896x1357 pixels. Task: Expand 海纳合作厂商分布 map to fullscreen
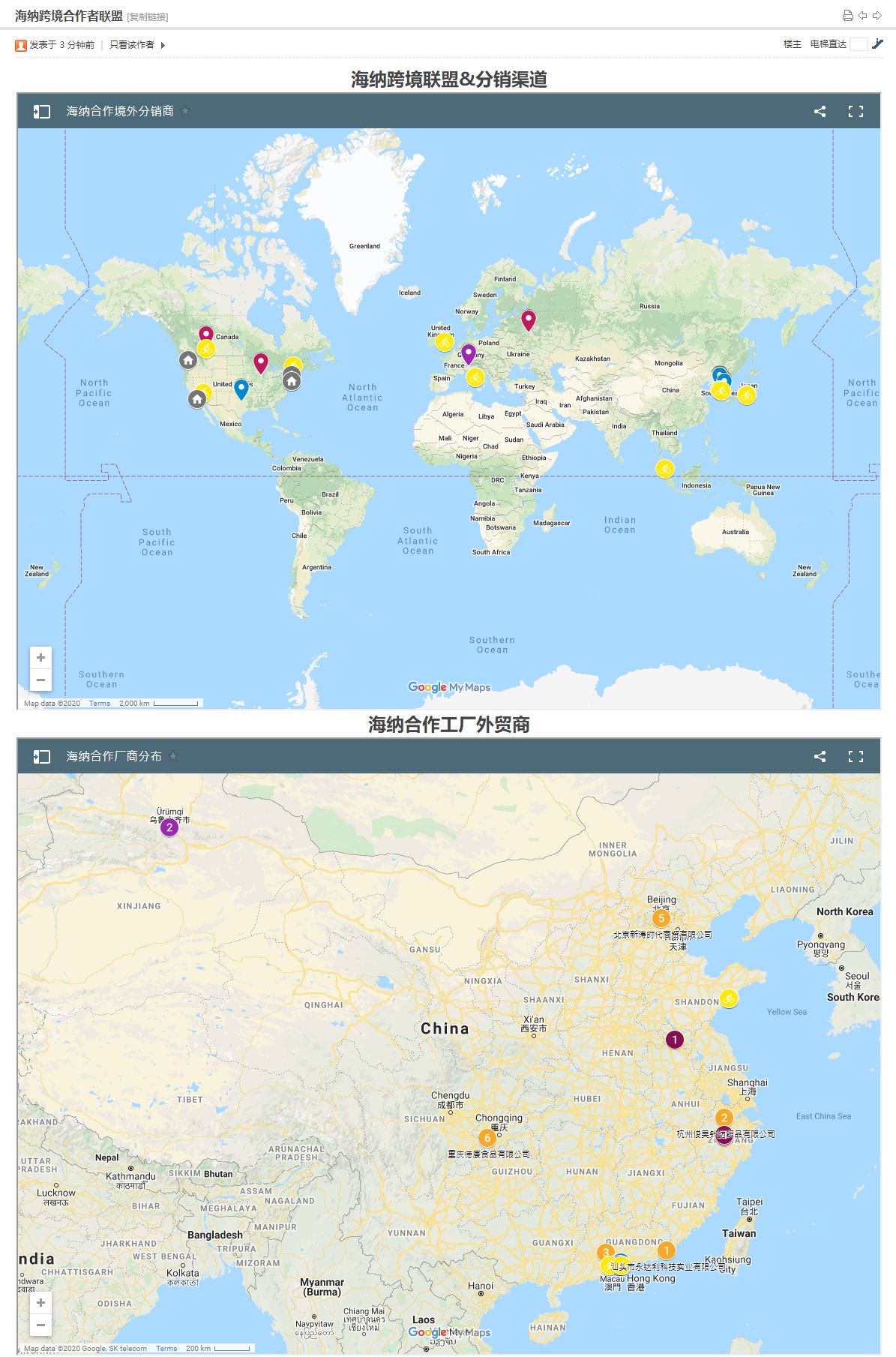[x=856, y=757]
